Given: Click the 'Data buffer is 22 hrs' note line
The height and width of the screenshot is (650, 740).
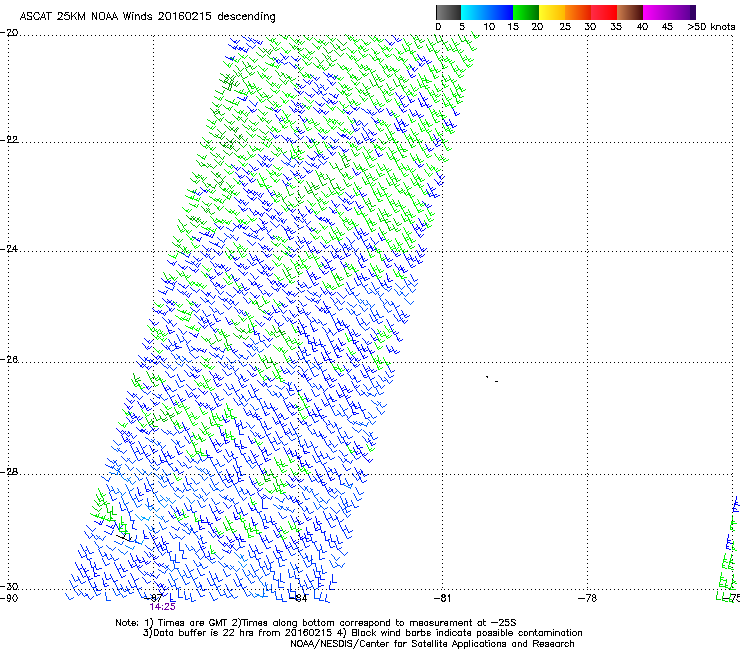Looking at the screenshot, I should [362, 633].
